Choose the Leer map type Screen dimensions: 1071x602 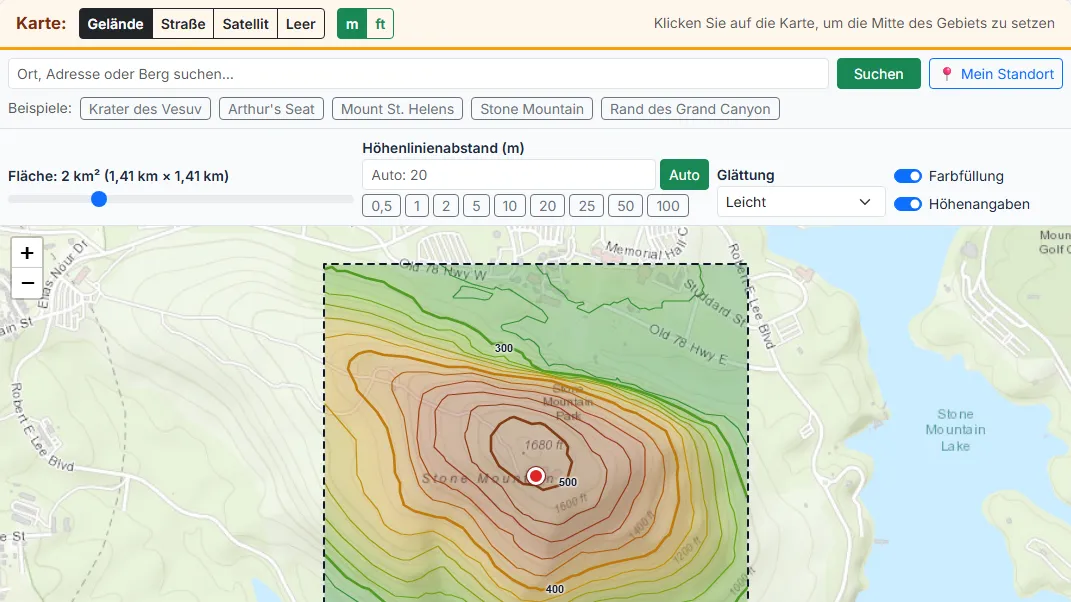pos(301,24)
